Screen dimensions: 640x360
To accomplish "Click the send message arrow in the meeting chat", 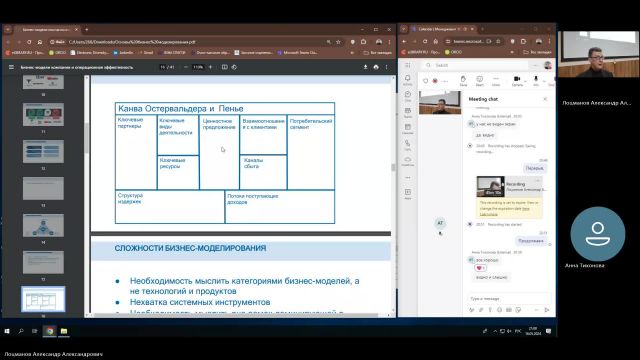I will point(547,310).
